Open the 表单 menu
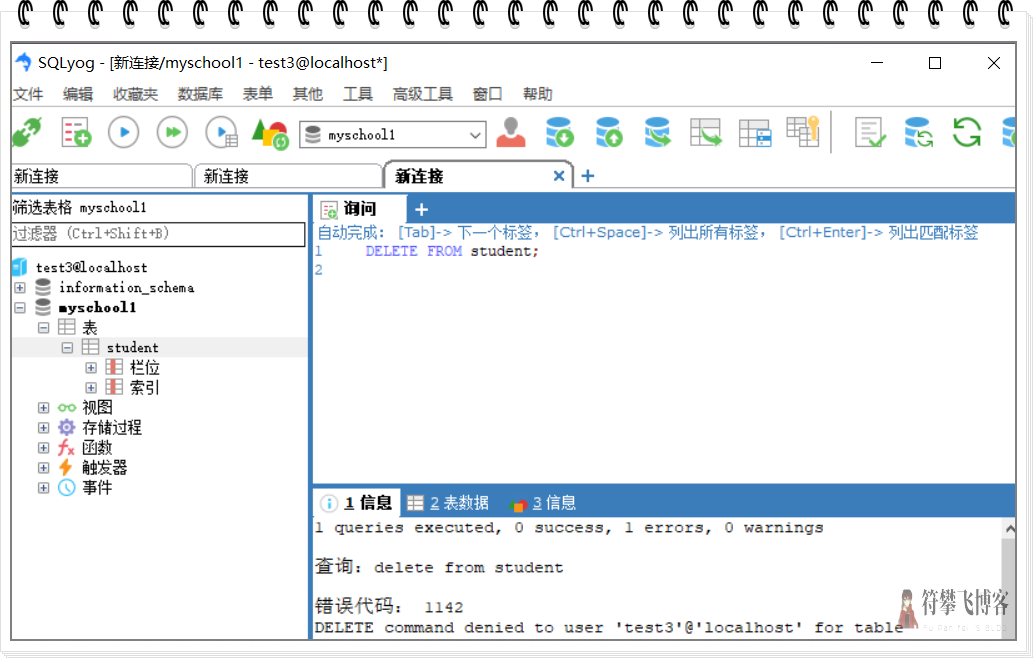 [258, 94]
